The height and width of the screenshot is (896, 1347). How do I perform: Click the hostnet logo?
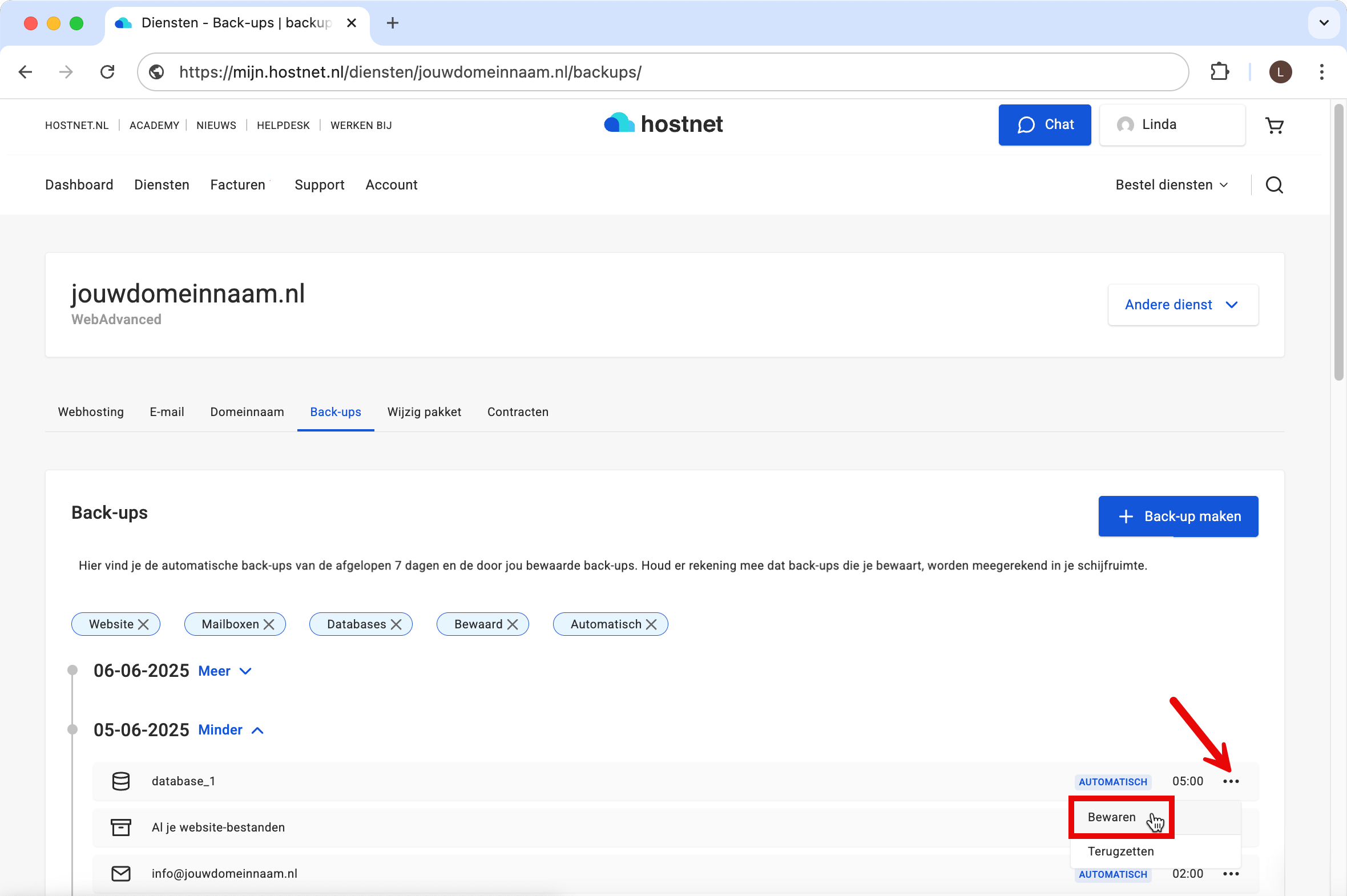[x=663, y=124]
